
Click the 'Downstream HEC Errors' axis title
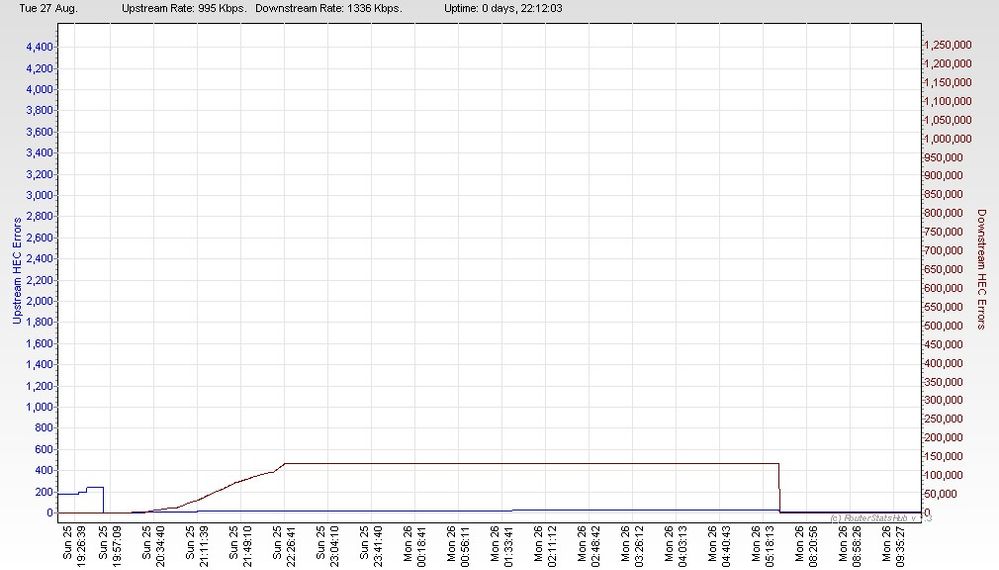point(982,269)
